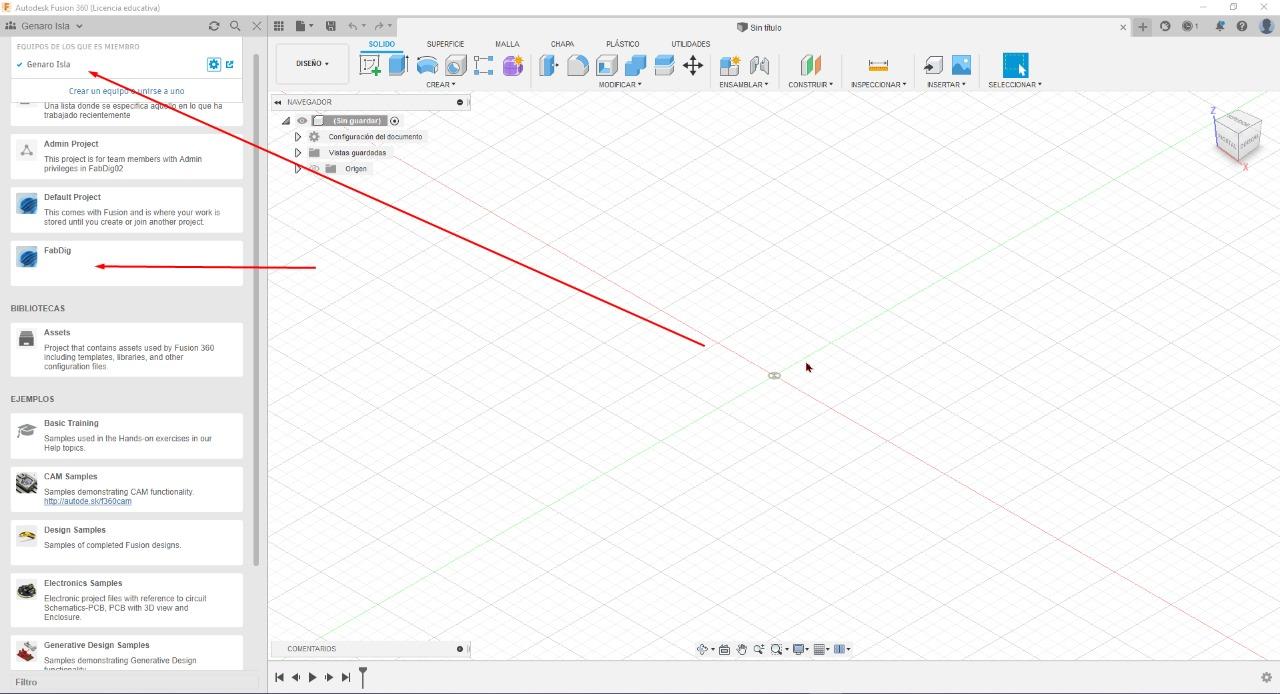The image size is (1280, 694).
Task: Switch to the PLÁSTICO tab
Action: (x=622, y=44)
